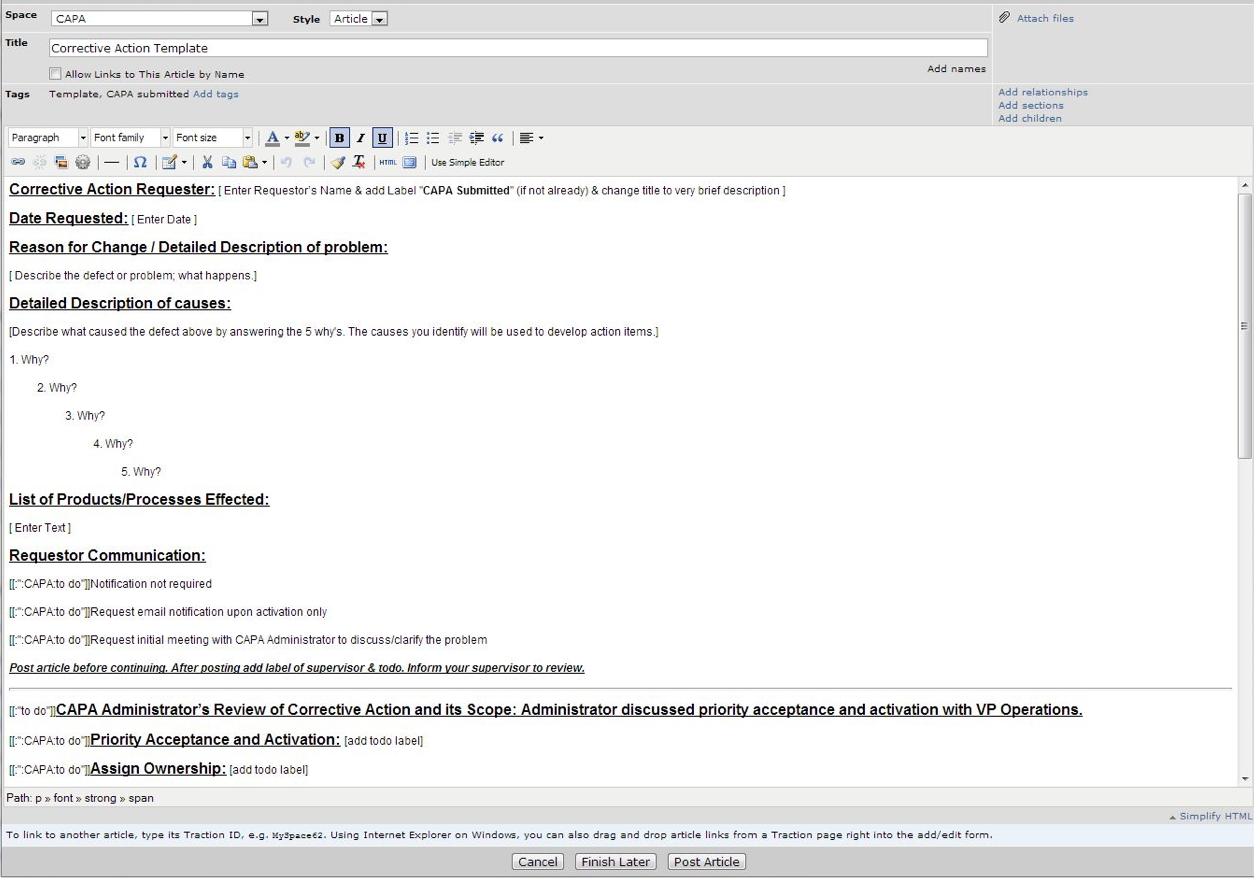1254x878 pixels.
Task: Toggle bold formatting in the editor toolbar
Action: pos(340,138)
